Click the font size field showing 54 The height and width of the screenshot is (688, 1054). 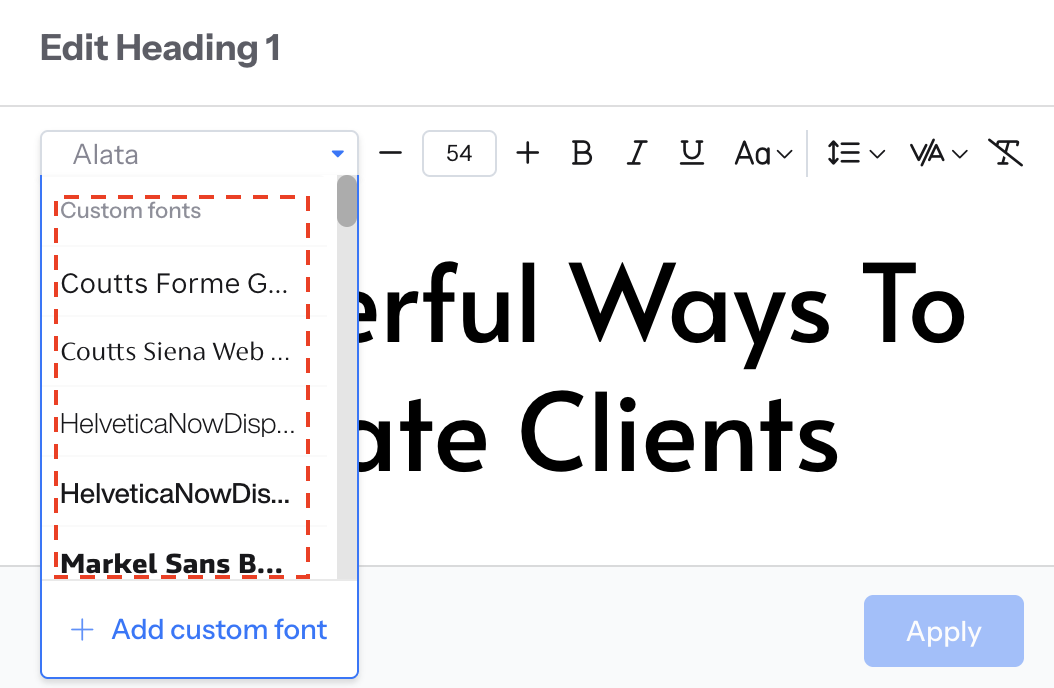click(459, 153)
